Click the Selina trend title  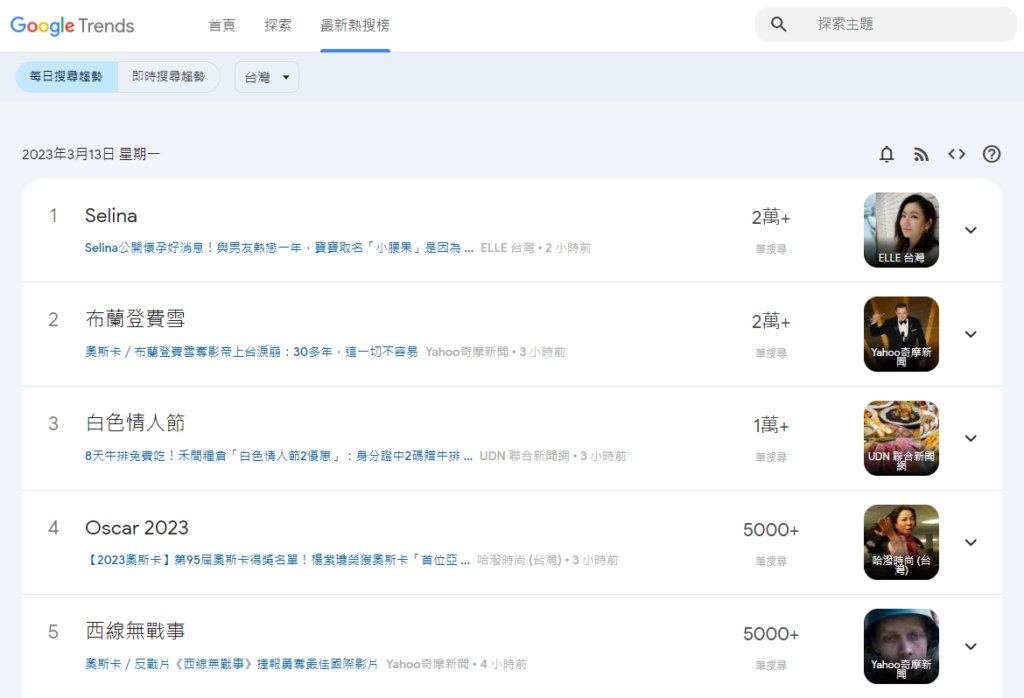click(x=111, y=216)
